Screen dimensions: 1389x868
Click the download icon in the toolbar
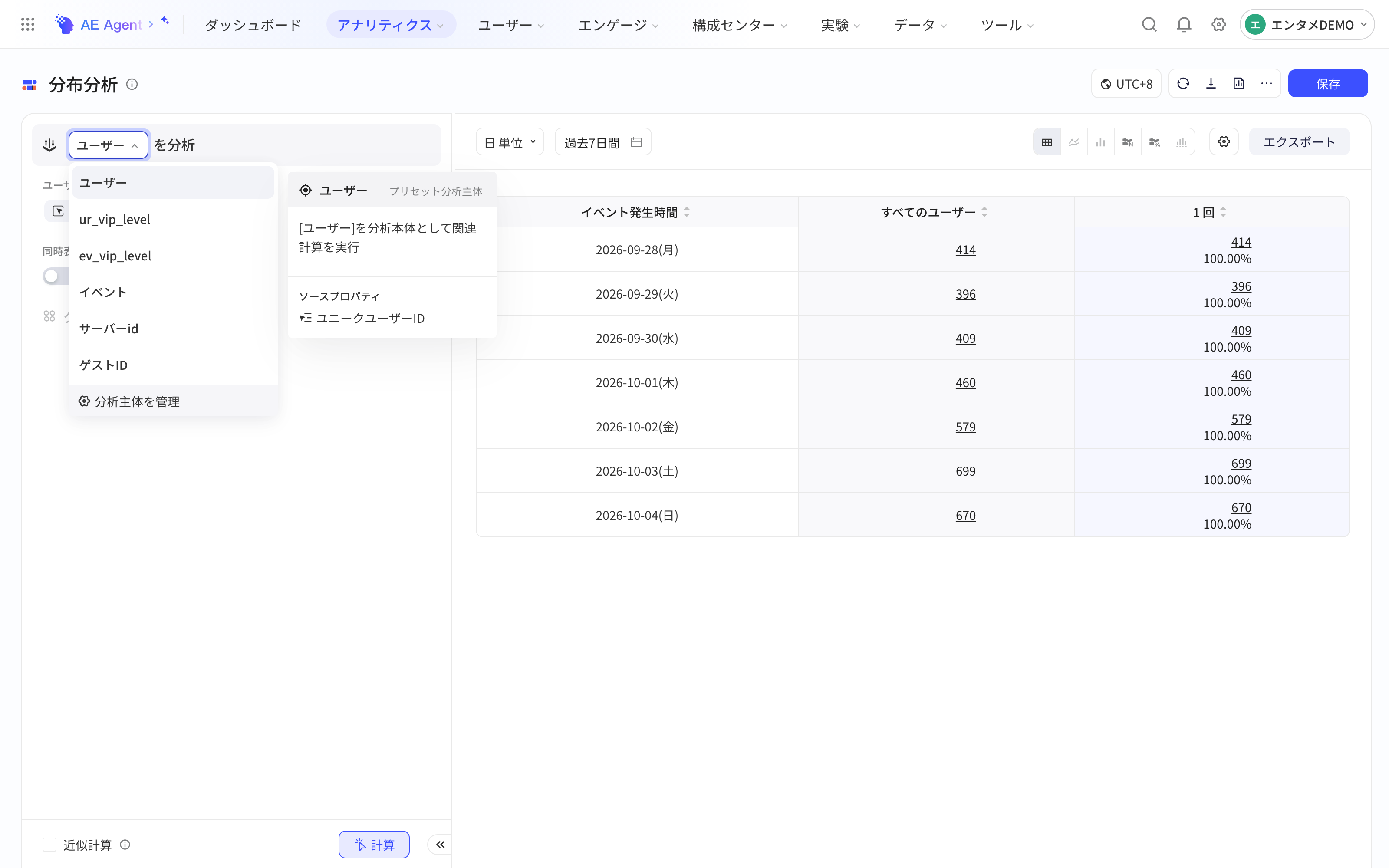click(1211, 84)
